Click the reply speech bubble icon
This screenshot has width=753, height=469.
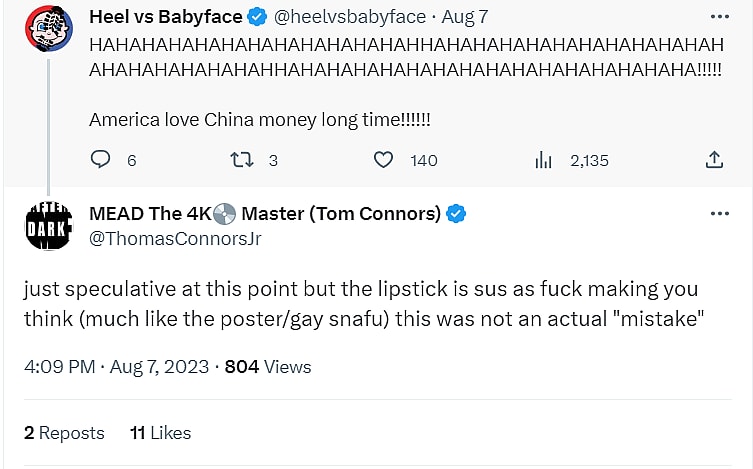coord(100,160)
